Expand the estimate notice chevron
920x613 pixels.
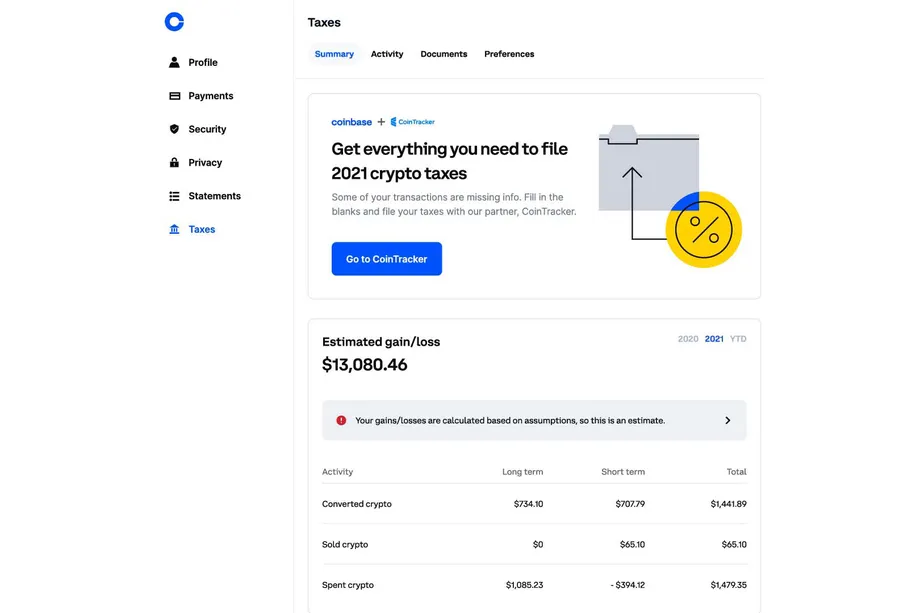coord(728,420)
